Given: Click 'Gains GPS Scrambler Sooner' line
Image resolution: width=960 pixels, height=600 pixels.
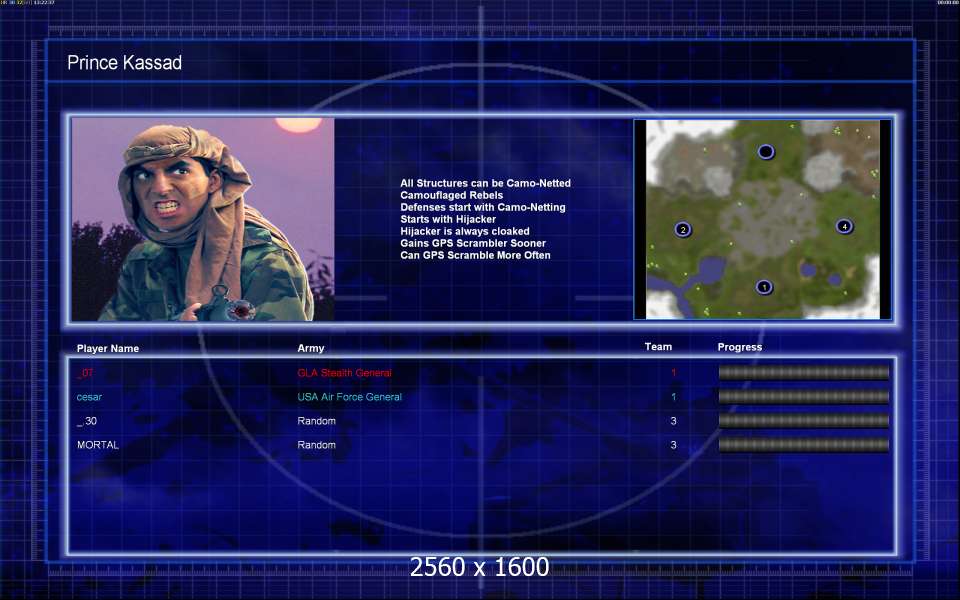Looking at the screenshot, I should click(473, 243).
